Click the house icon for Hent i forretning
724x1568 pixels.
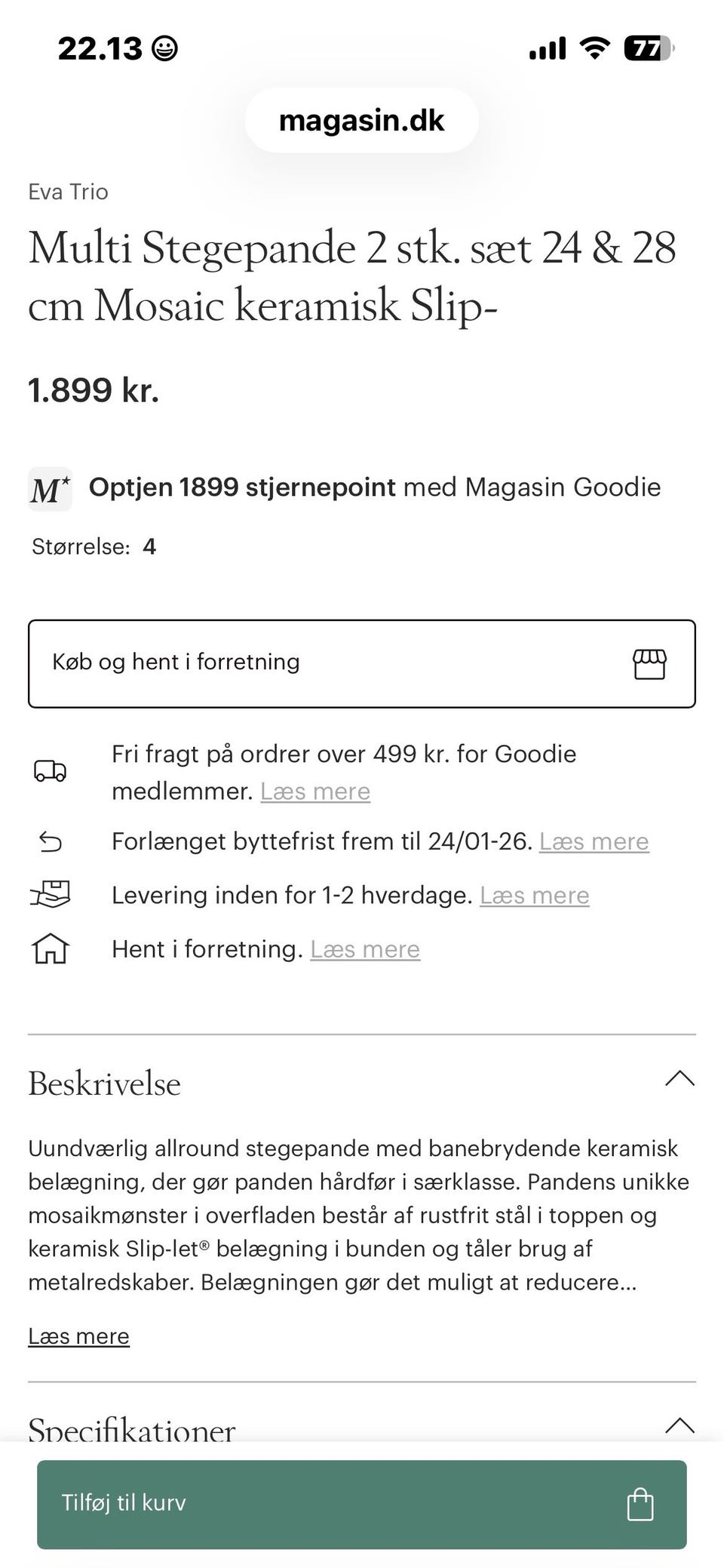pyautogui.click(x=50, y=949)
